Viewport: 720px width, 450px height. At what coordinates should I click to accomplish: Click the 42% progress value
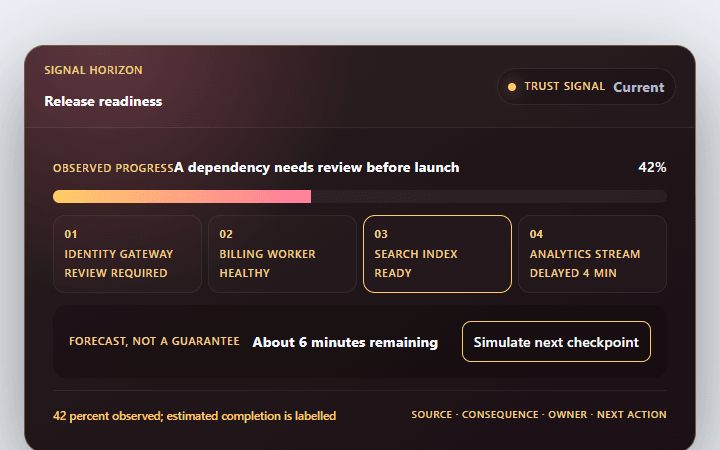click(x=652, y=167)
